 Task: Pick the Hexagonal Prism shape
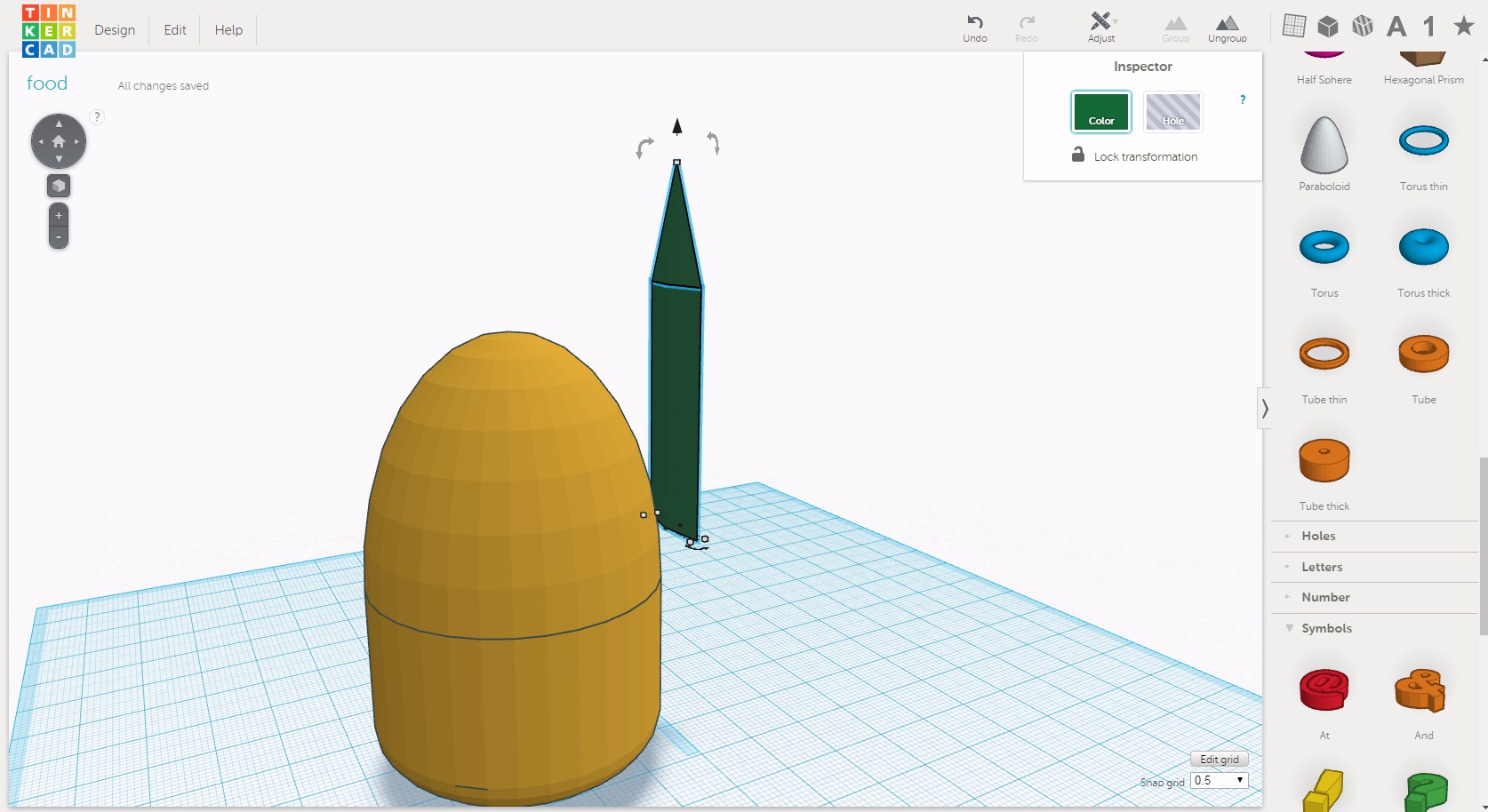pyautogui.click(x=1424, y=69)
